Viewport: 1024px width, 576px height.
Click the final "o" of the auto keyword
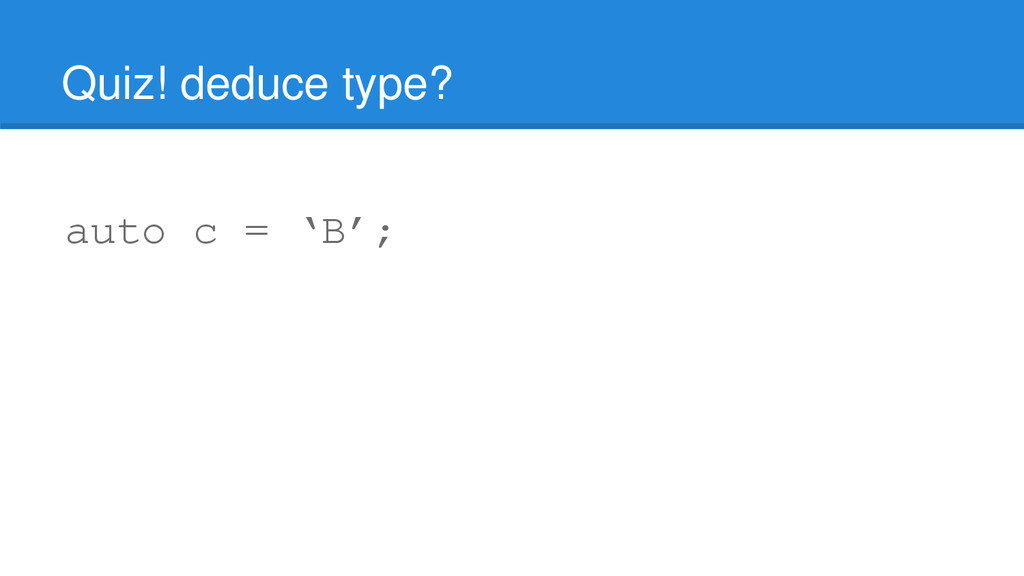click(153, 234)
